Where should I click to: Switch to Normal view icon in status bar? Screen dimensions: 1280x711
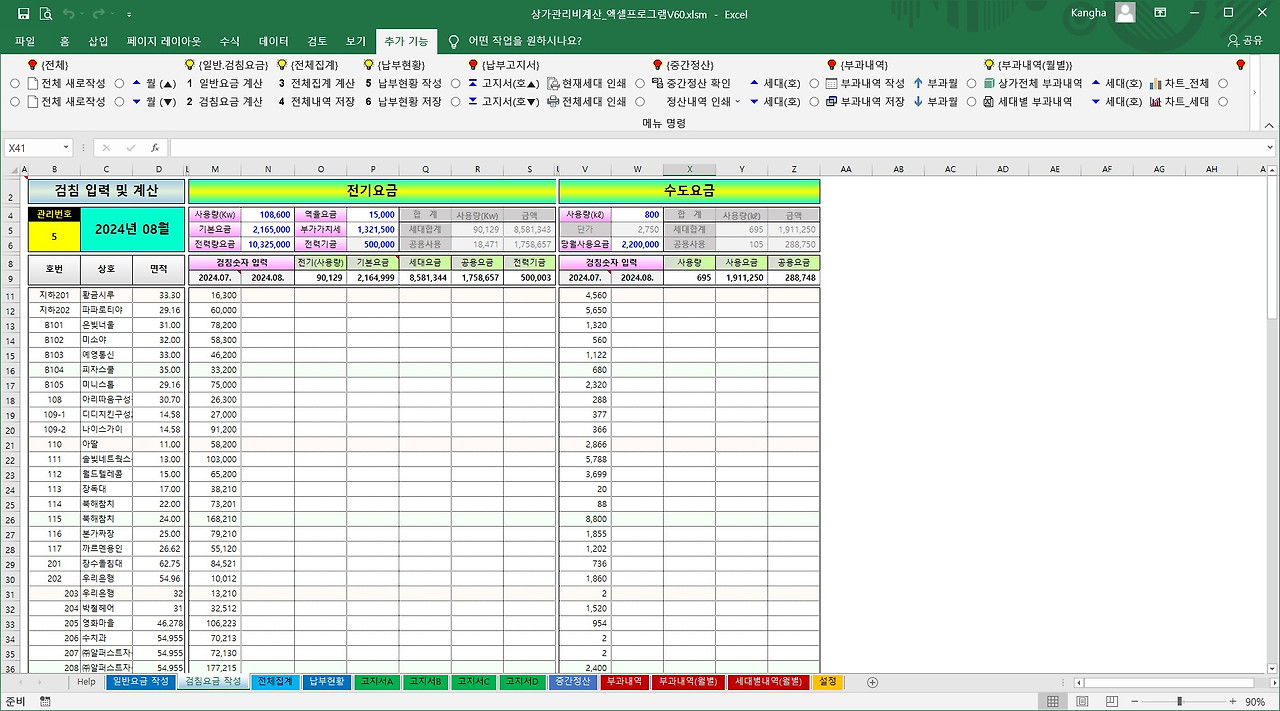tap(1052, 702)
